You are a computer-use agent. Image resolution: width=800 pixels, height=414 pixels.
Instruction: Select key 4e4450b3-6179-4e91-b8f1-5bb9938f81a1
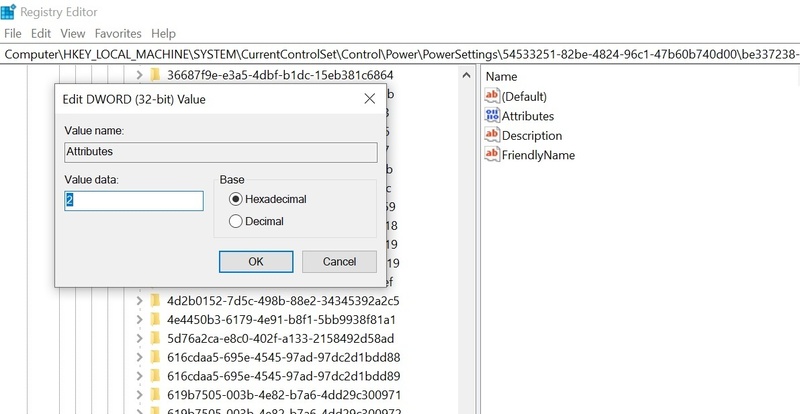pyautogui.click(x=281, y=320)
